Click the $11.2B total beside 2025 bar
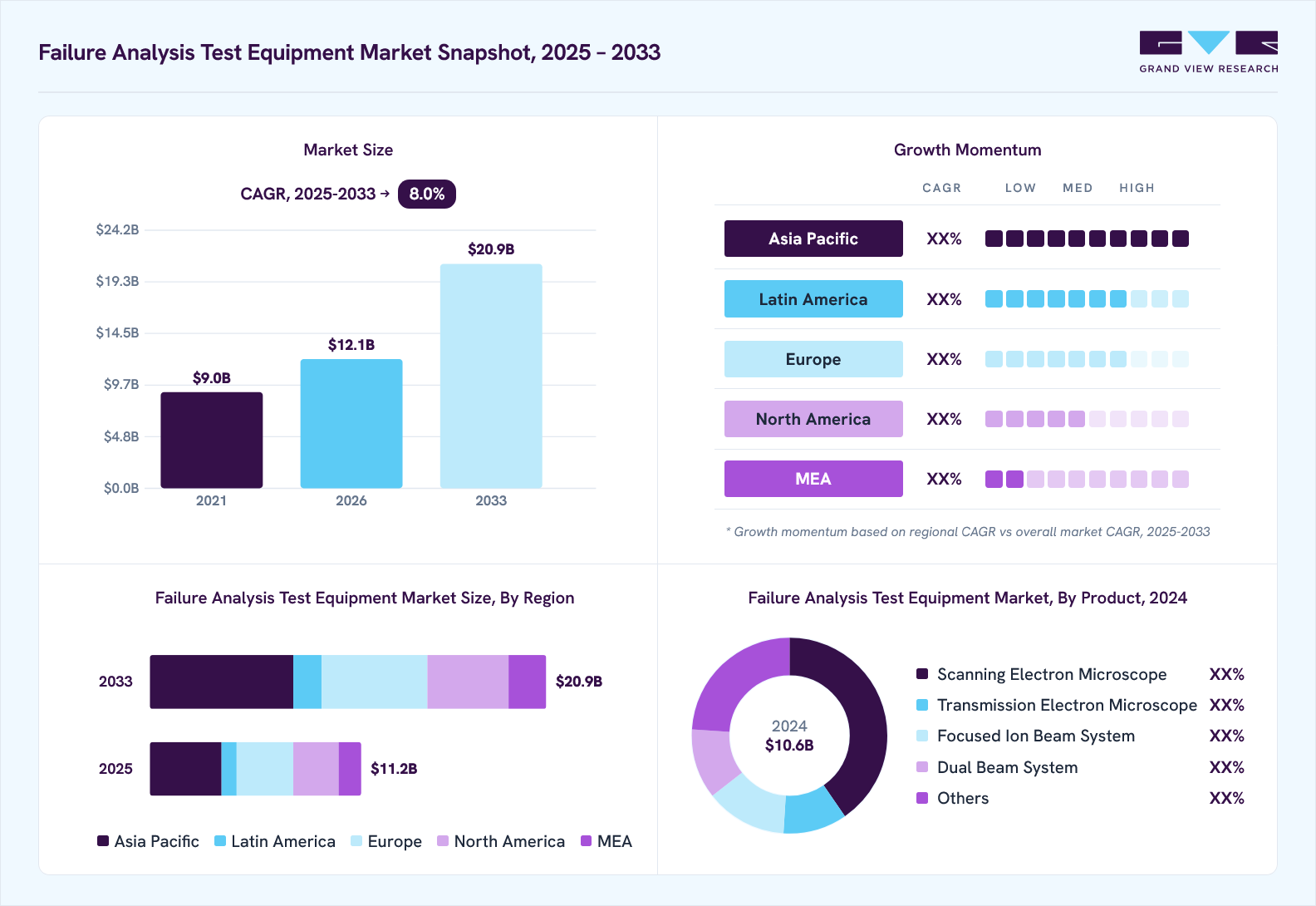This screenshot has width=1316, height=906. [394, 769]
